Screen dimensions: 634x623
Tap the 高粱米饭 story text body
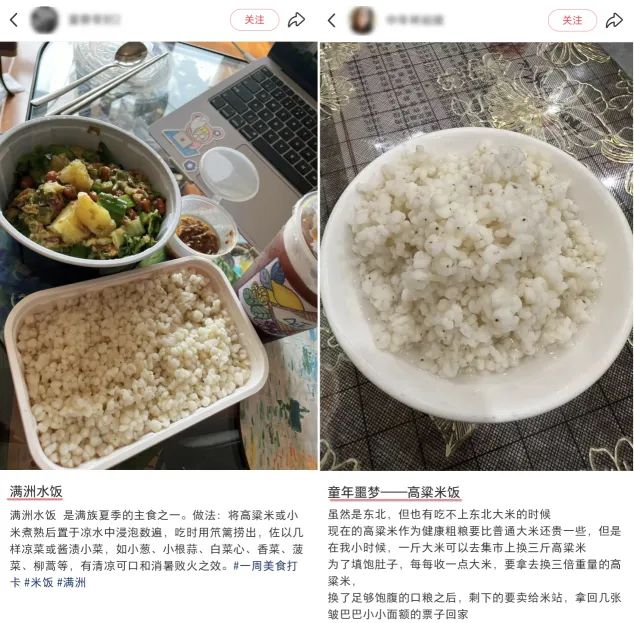474,564
